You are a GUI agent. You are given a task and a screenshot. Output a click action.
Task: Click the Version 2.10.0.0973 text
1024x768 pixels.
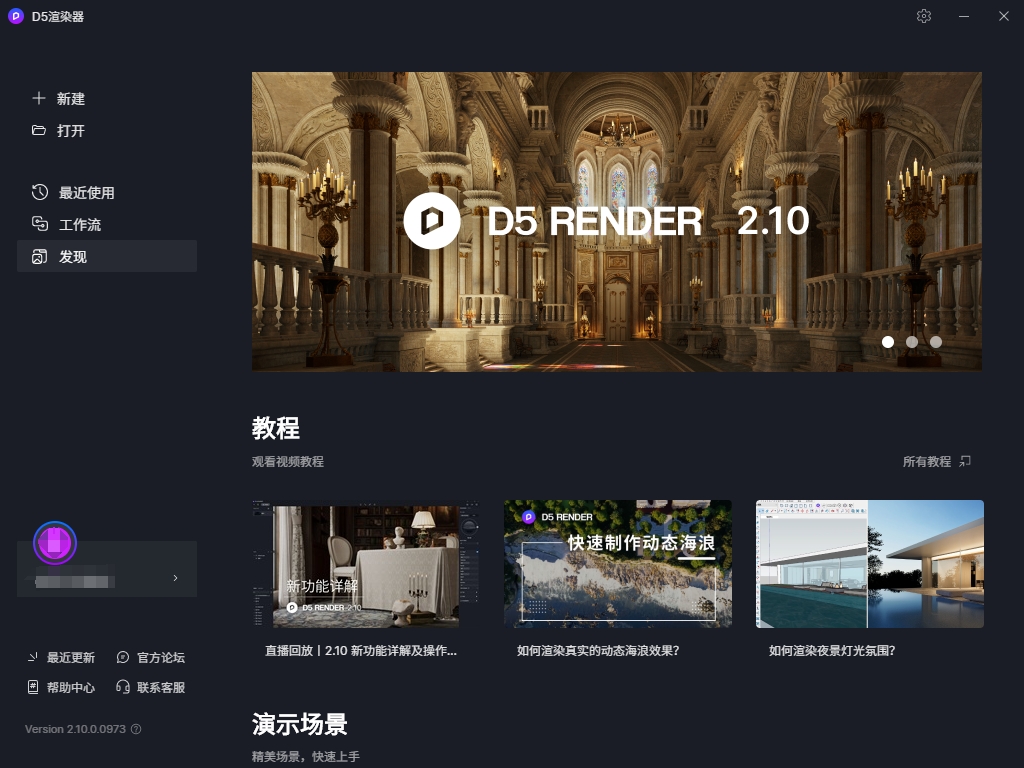[75, 729]
